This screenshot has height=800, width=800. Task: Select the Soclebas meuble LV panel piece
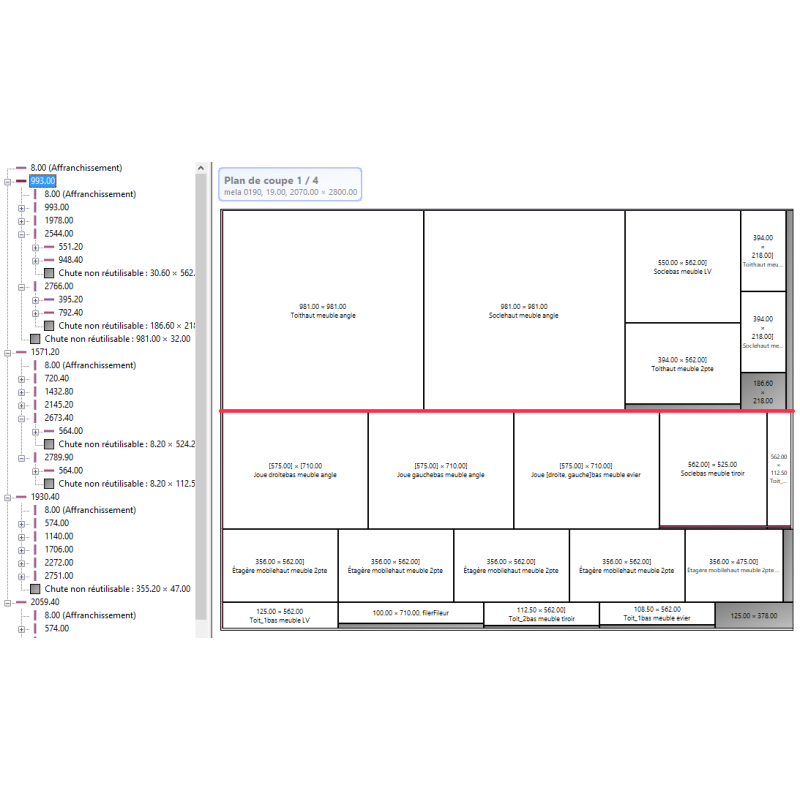pyautogui.click(x=681, y=266)
